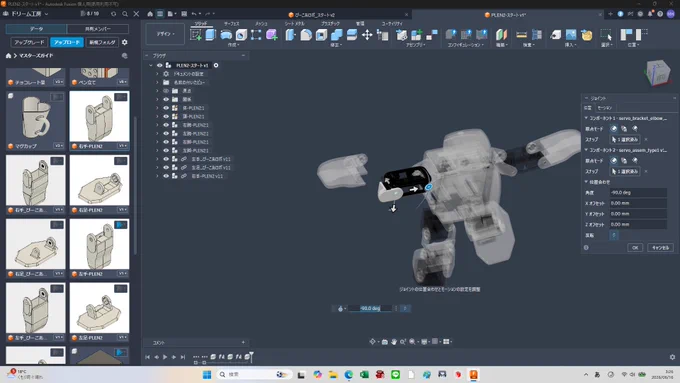Open timeline settings gear
Image resolution: width=680 pixels, height=383 pixels.
(672, 357)
